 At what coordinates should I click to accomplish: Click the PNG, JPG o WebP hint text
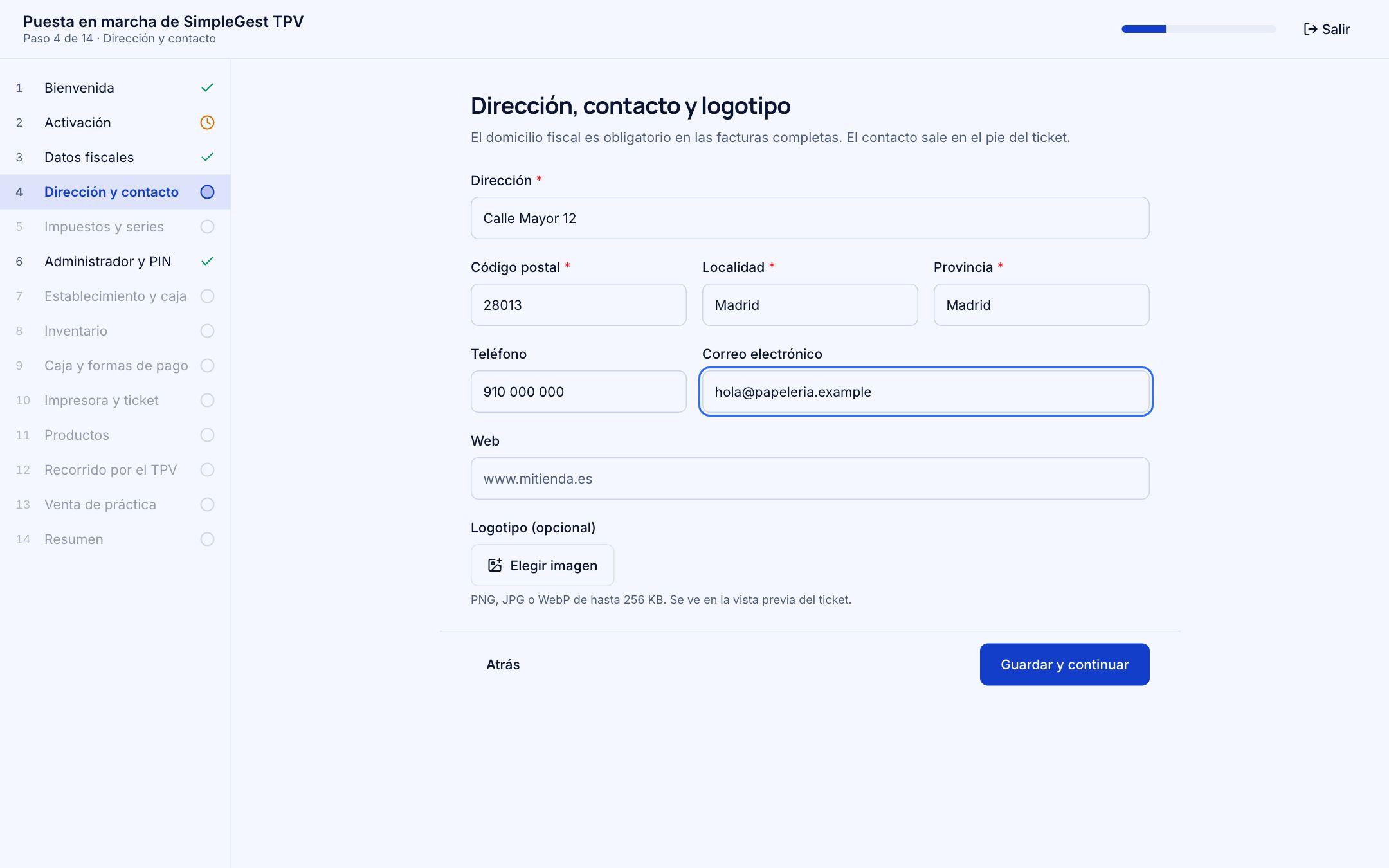point(661,599)
